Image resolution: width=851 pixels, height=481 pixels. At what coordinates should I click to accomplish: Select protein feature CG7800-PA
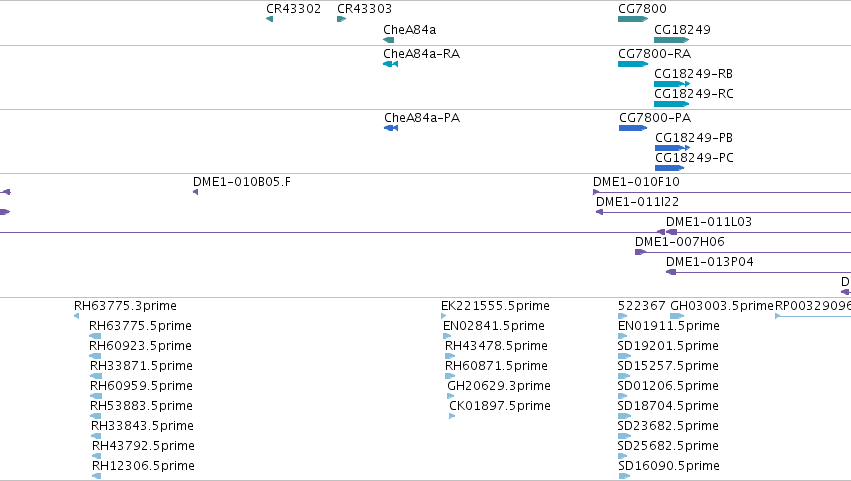point(655,118)
